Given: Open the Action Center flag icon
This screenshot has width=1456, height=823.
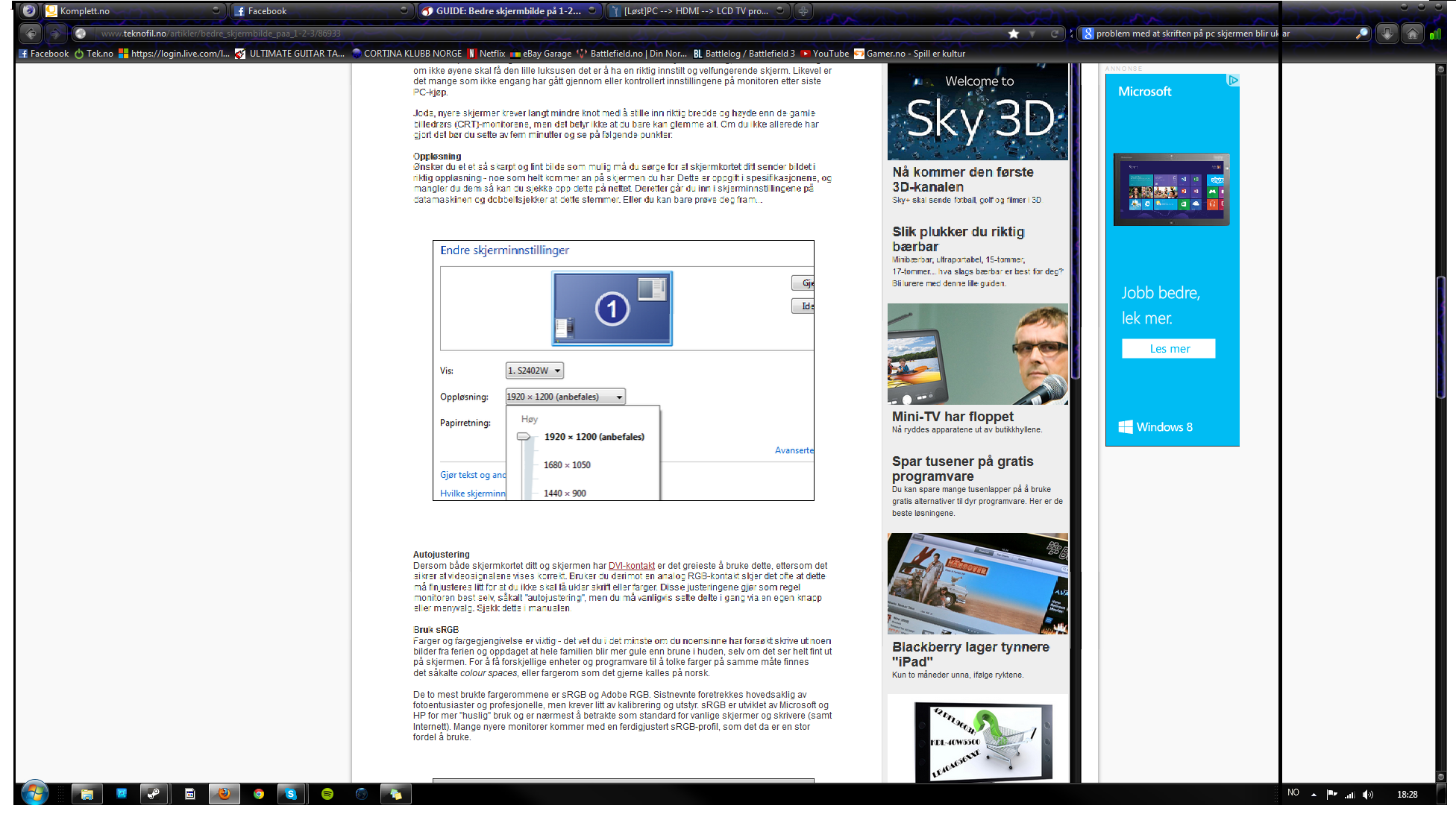Looking at the screenshot, I should 1331,794.
